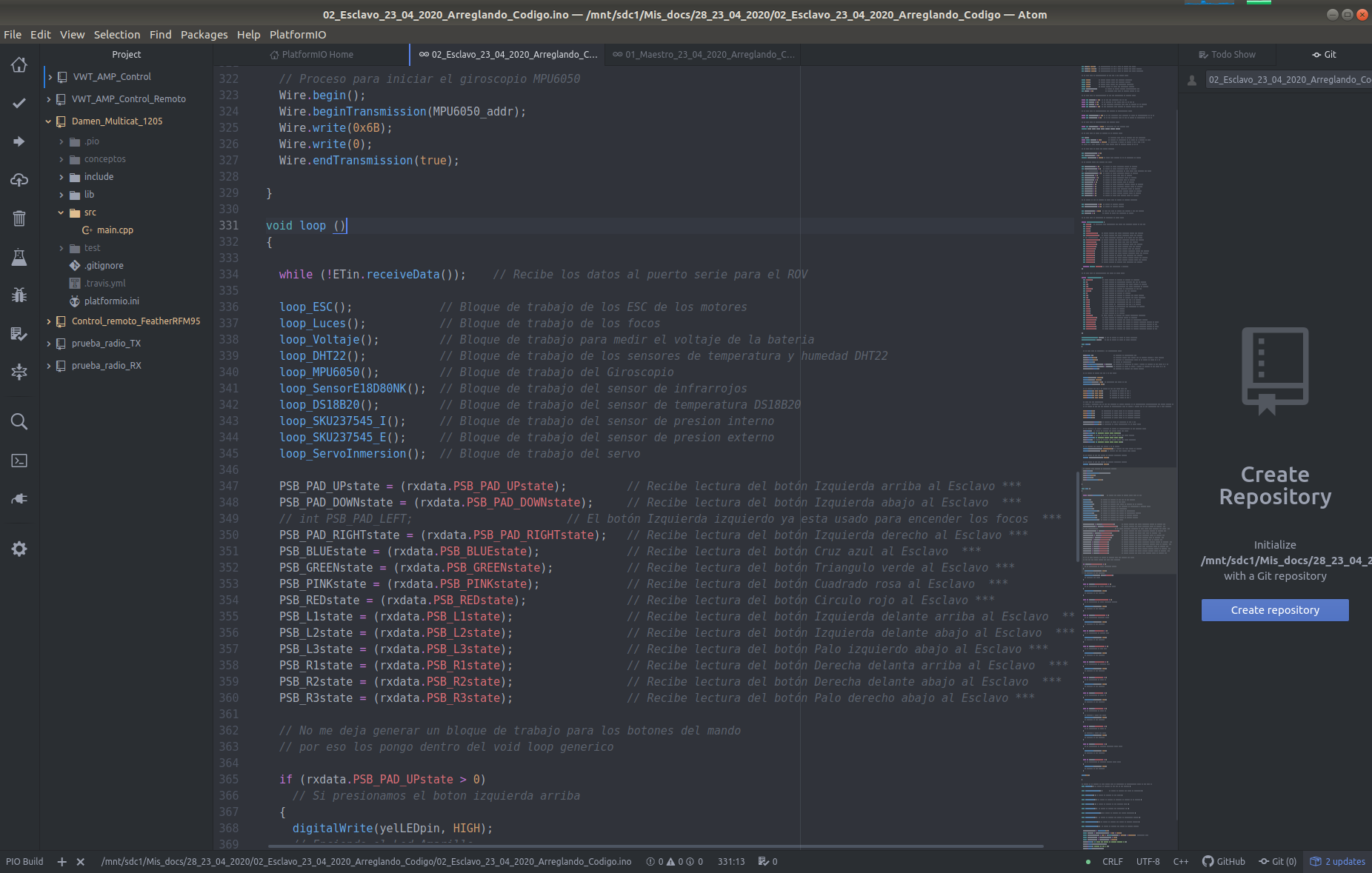Expand the include folder

(x=61, y=177)
